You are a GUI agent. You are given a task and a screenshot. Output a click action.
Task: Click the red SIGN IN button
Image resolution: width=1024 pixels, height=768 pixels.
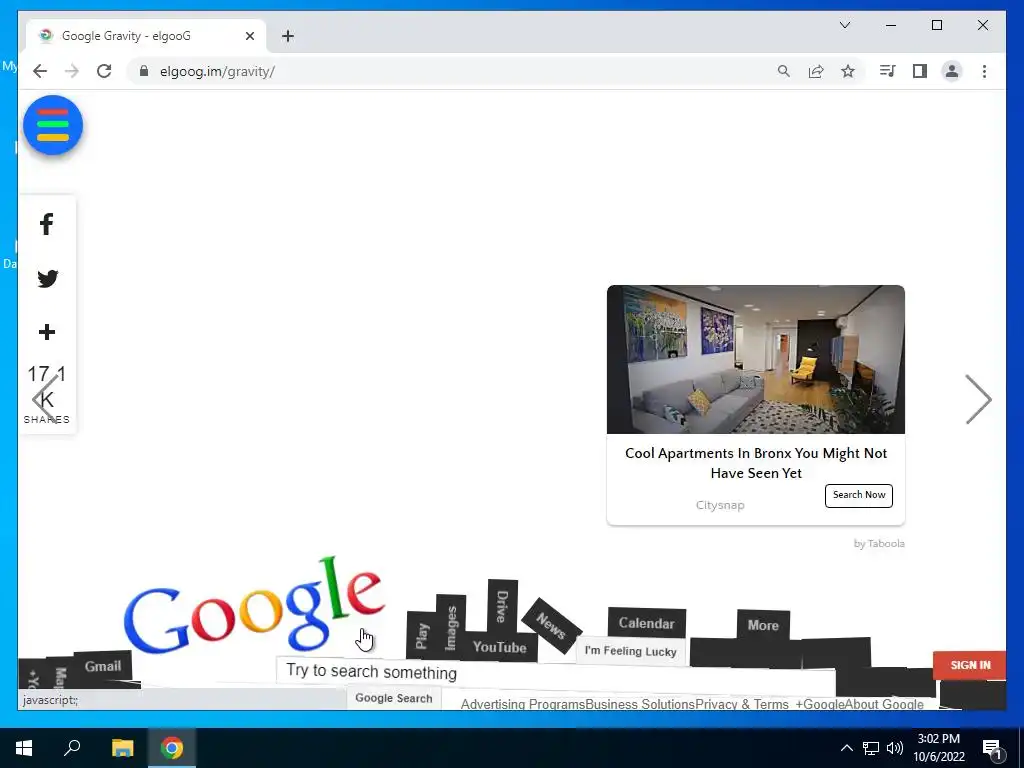click(970, 665)
